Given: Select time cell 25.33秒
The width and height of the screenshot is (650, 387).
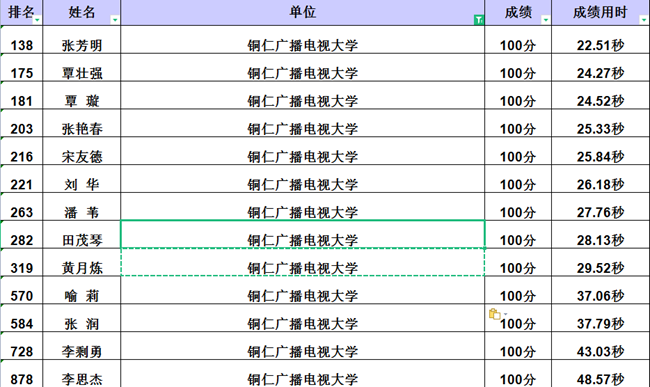Looking at the screenshot, I should (x=600, y=123).
